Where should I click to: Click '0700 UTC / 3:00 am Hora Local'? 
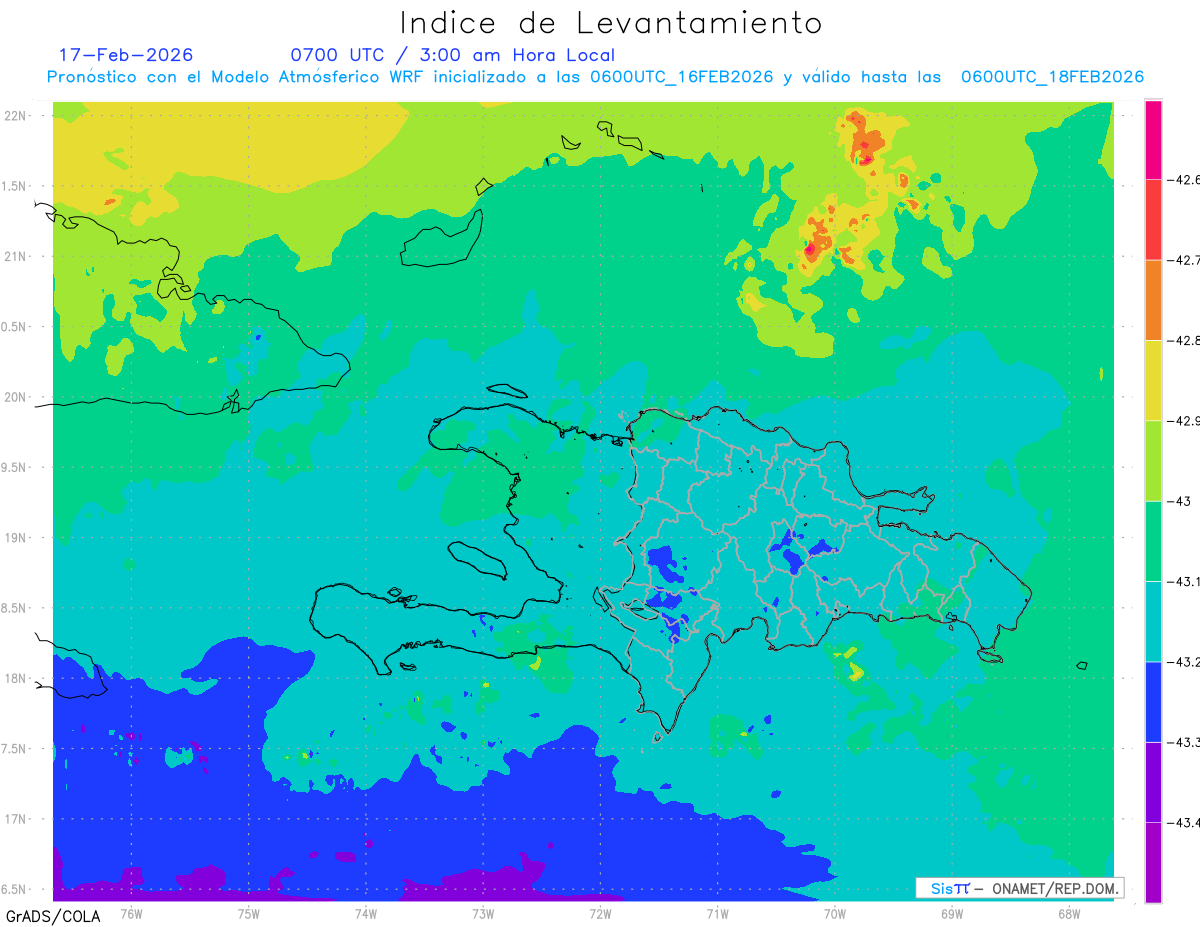[x=453, y=55]
